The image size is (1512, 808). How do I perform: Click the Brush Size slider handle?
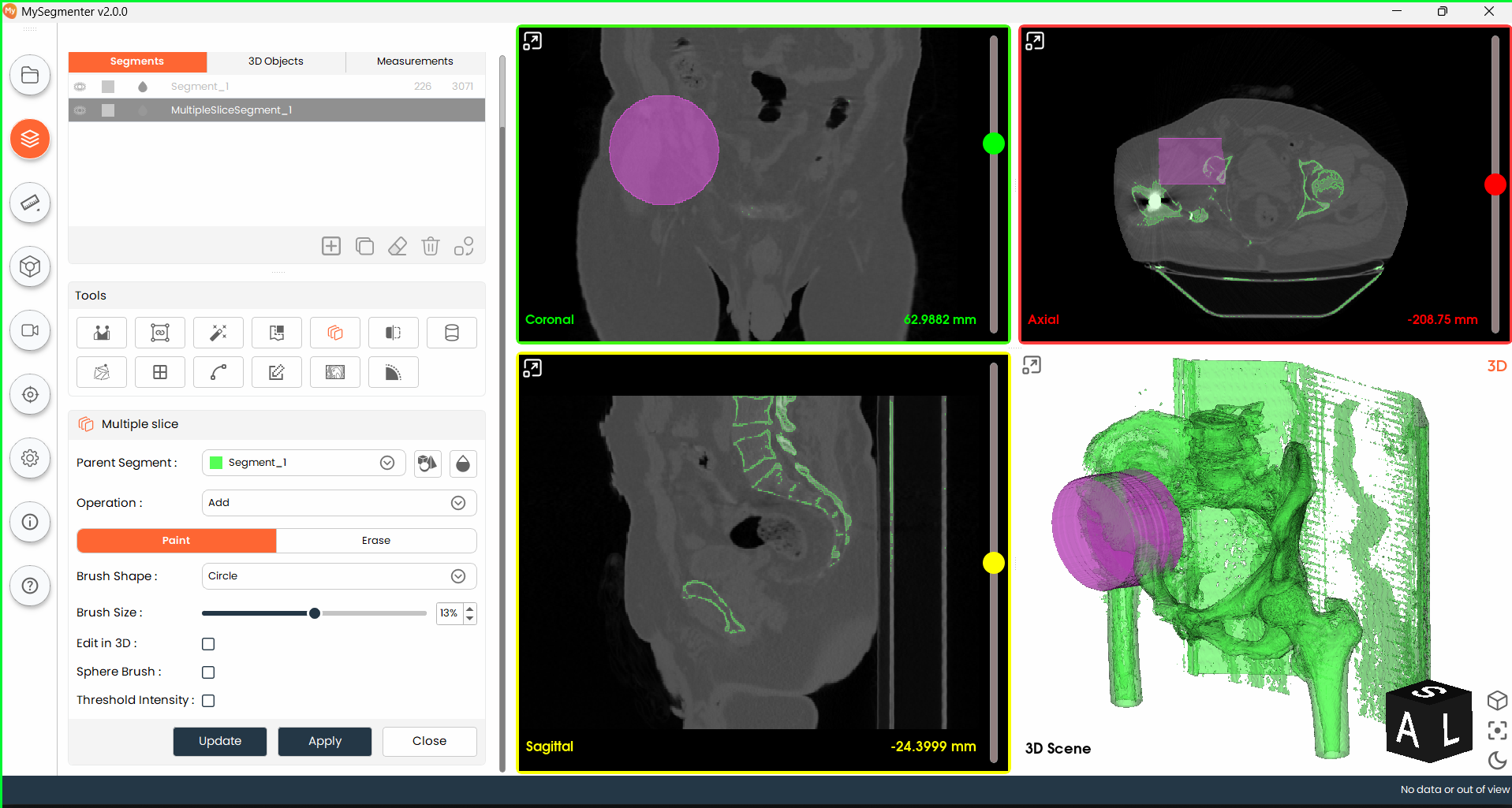[315, 613]
